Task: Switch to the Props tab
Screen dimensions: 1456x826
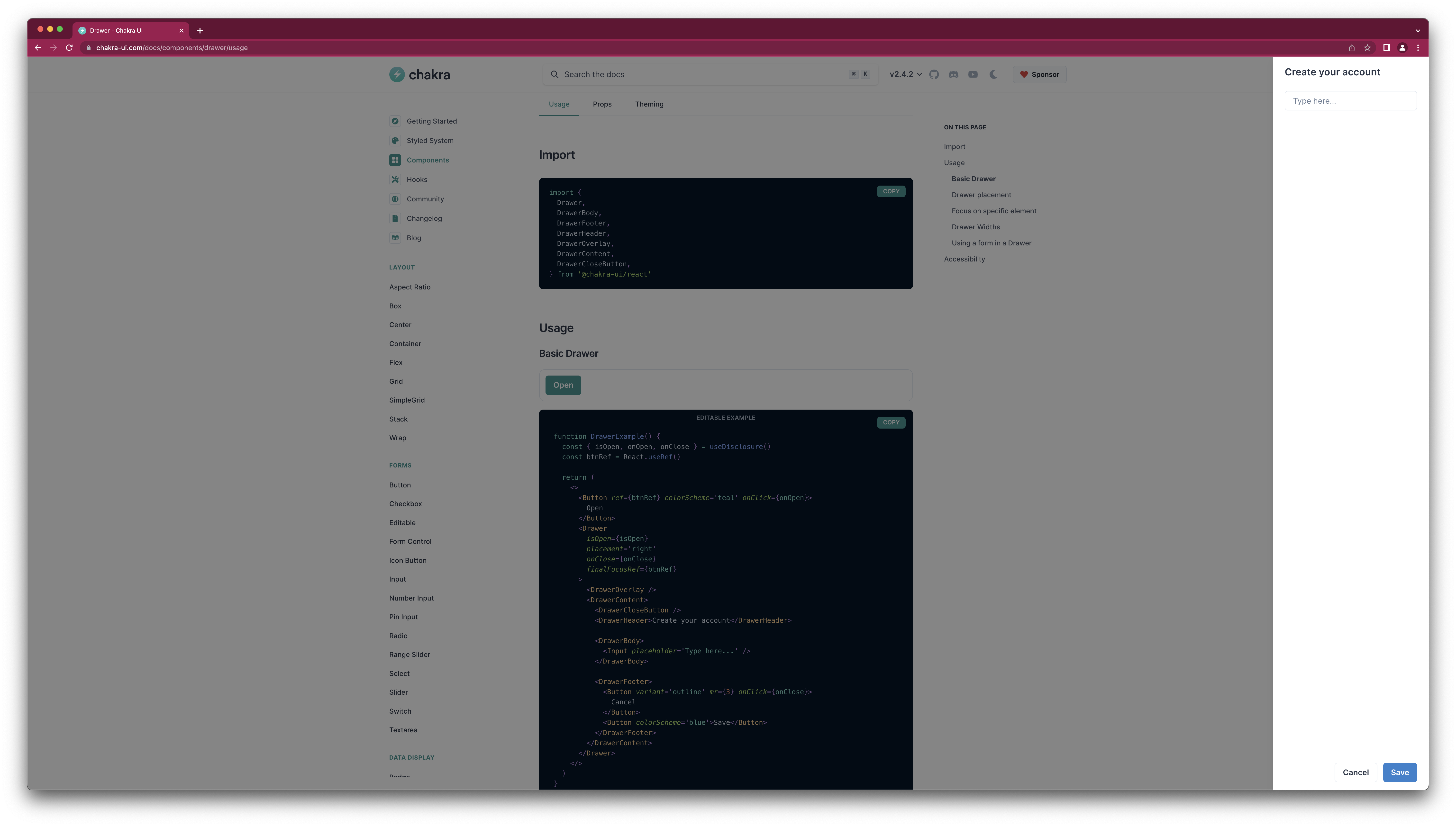Action: click(x=602, y=104)
